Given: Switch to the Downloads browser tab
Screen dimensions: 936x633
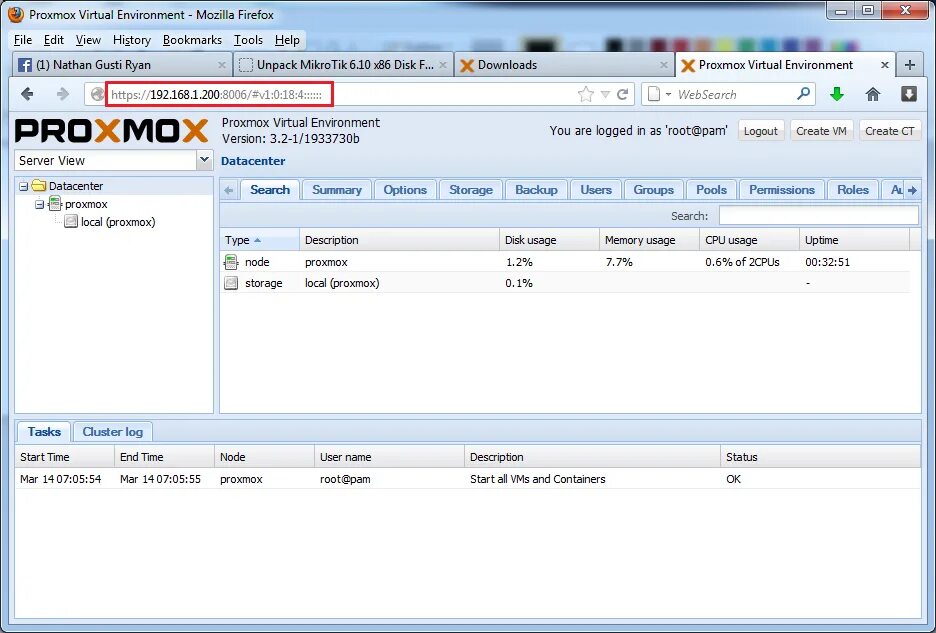Looking at the screenshot, I should click(564, 65).
